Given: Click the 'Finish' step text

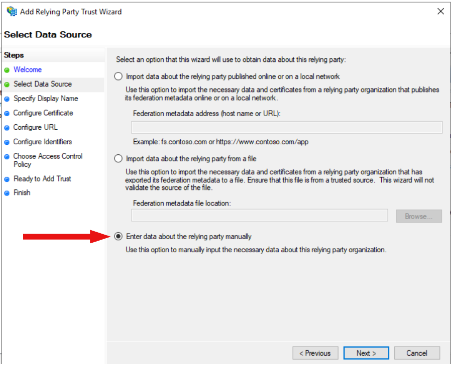Looking at the screenshot, I should 22,192.
